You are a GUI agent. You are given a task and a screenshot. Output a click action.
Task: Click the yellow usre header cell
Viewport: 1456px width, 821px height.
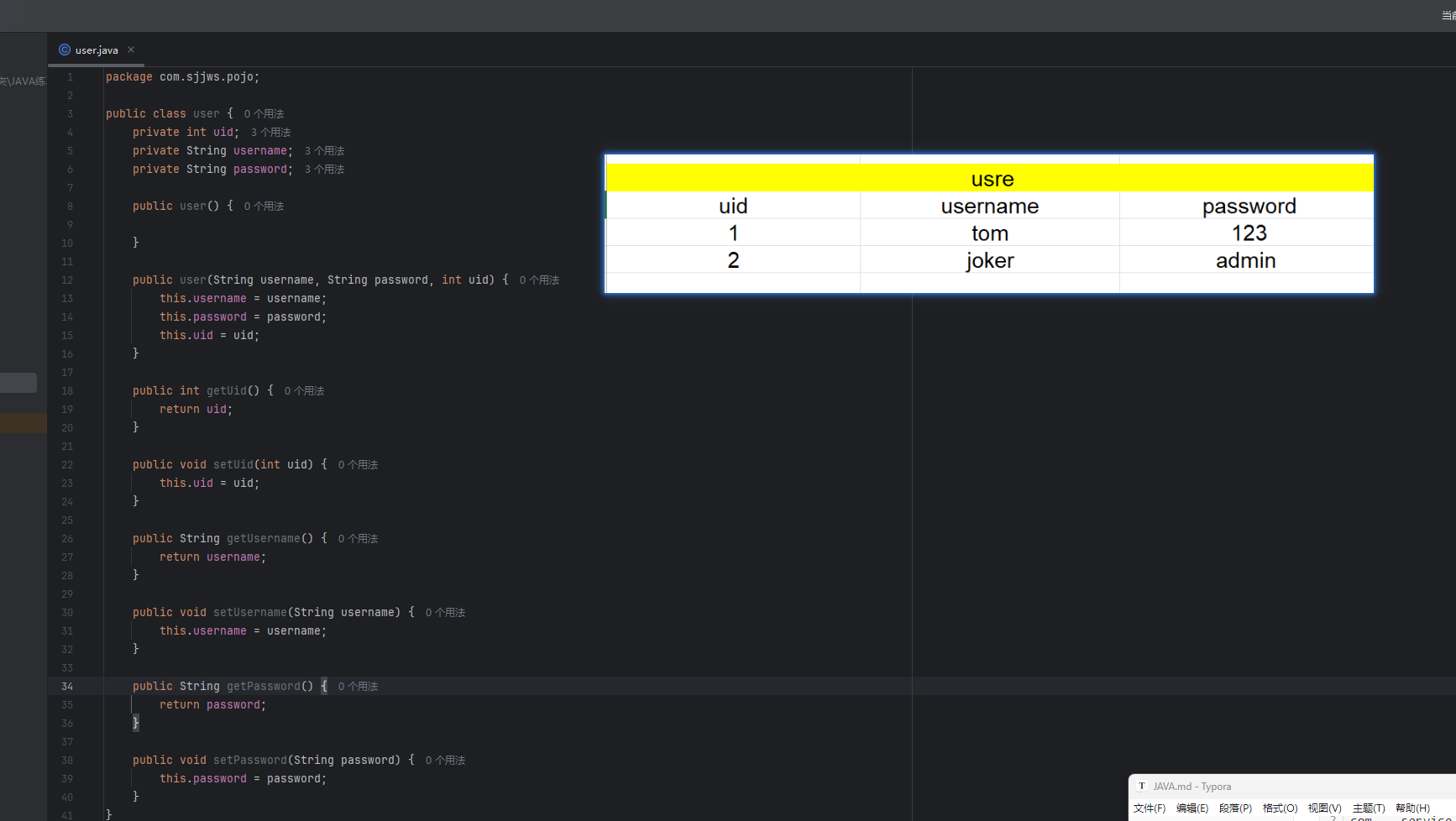coord(992,179)
